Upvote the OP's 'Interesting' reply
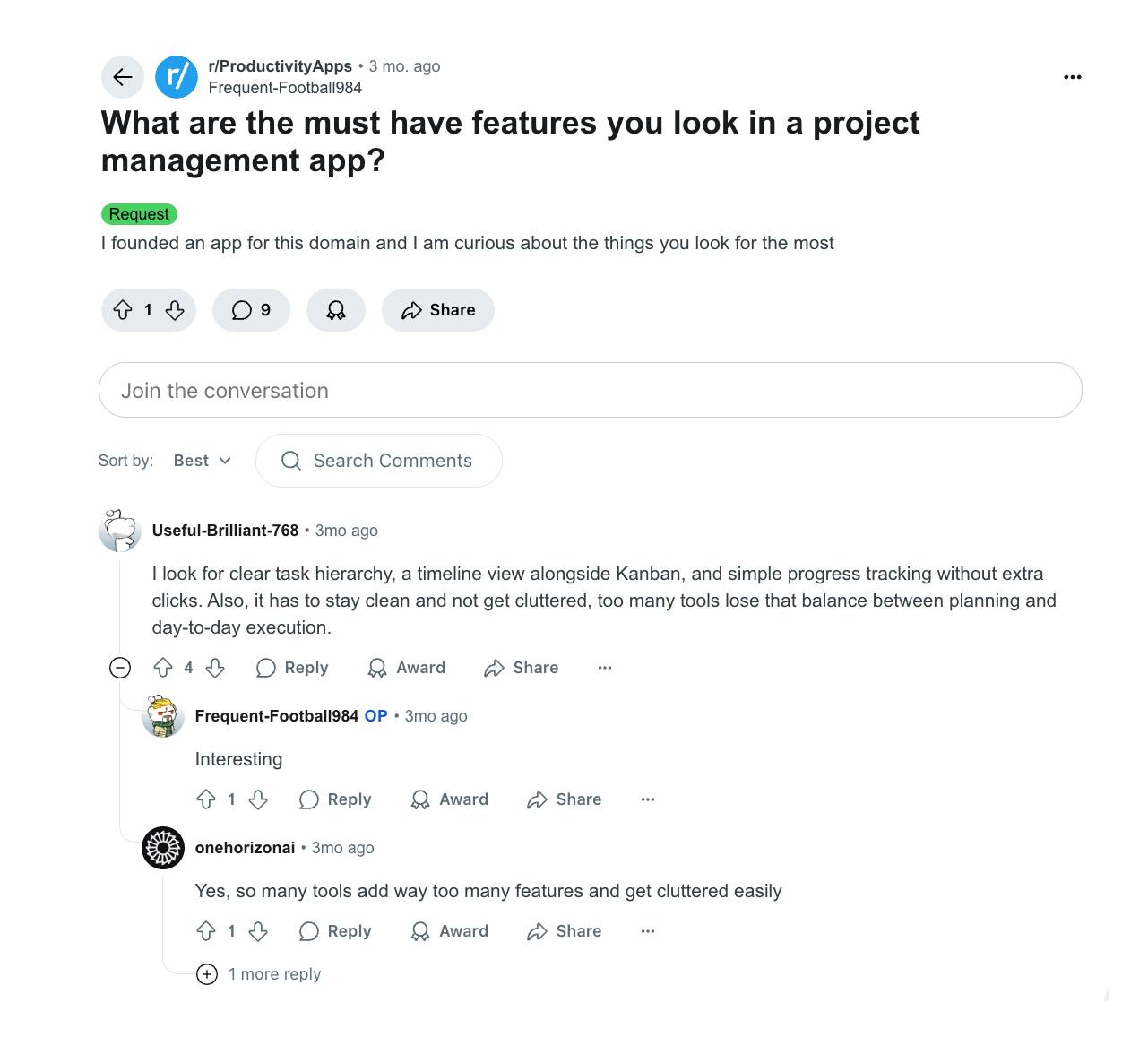The width and height of the screenshot is (1148, 1037). 207,799
